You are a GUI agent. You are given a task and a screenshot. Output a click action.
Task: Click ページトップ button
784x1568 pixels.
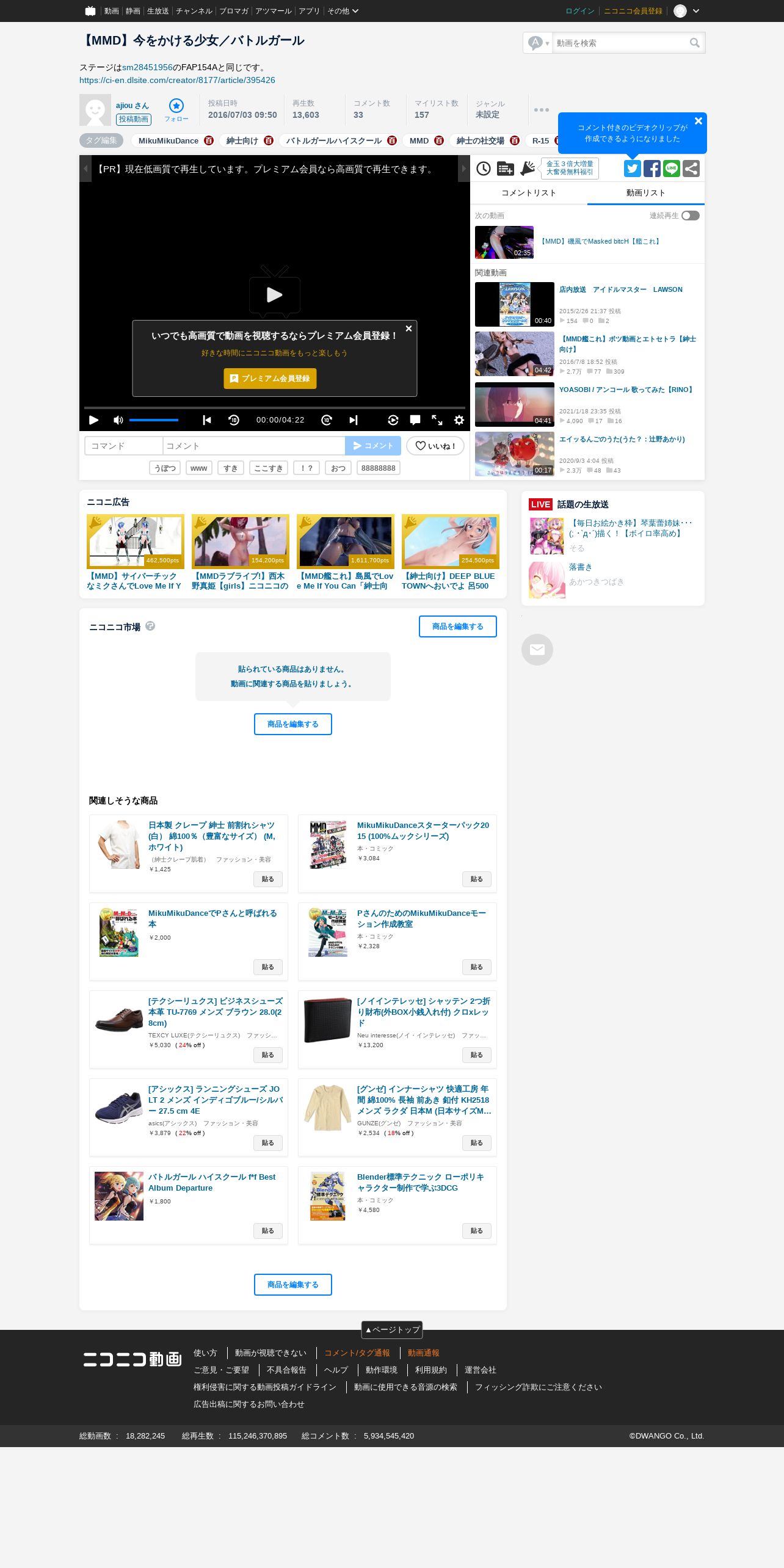pyautogui.click(x=392, y=1329)
